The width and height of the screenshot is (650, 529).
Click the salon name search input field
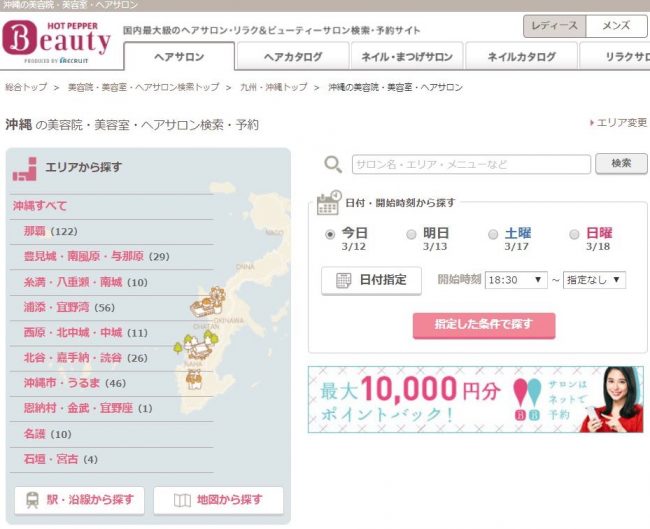pyautogui.click(x=470, y=164)
